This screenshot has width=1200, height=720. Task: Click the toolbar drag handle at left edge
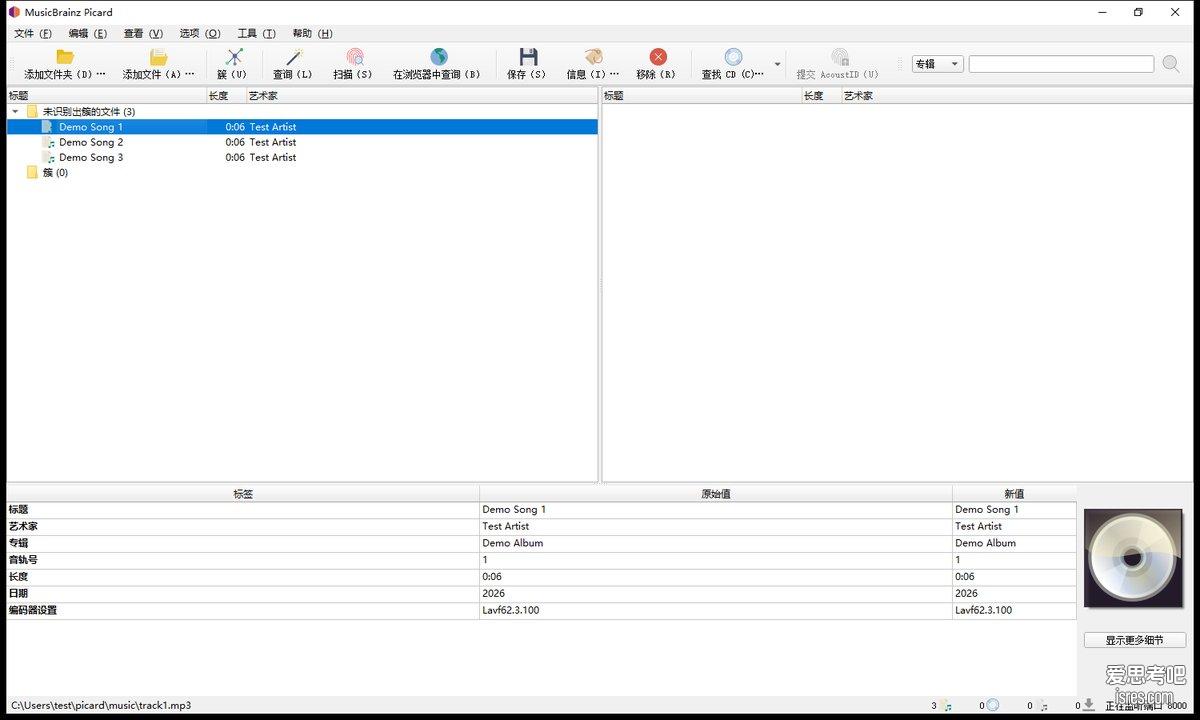pos(12,64)
